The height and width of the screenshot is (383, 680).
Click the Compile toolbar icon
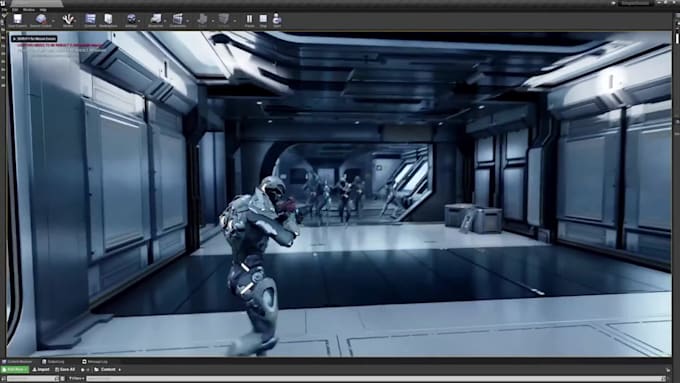[224, 20]
